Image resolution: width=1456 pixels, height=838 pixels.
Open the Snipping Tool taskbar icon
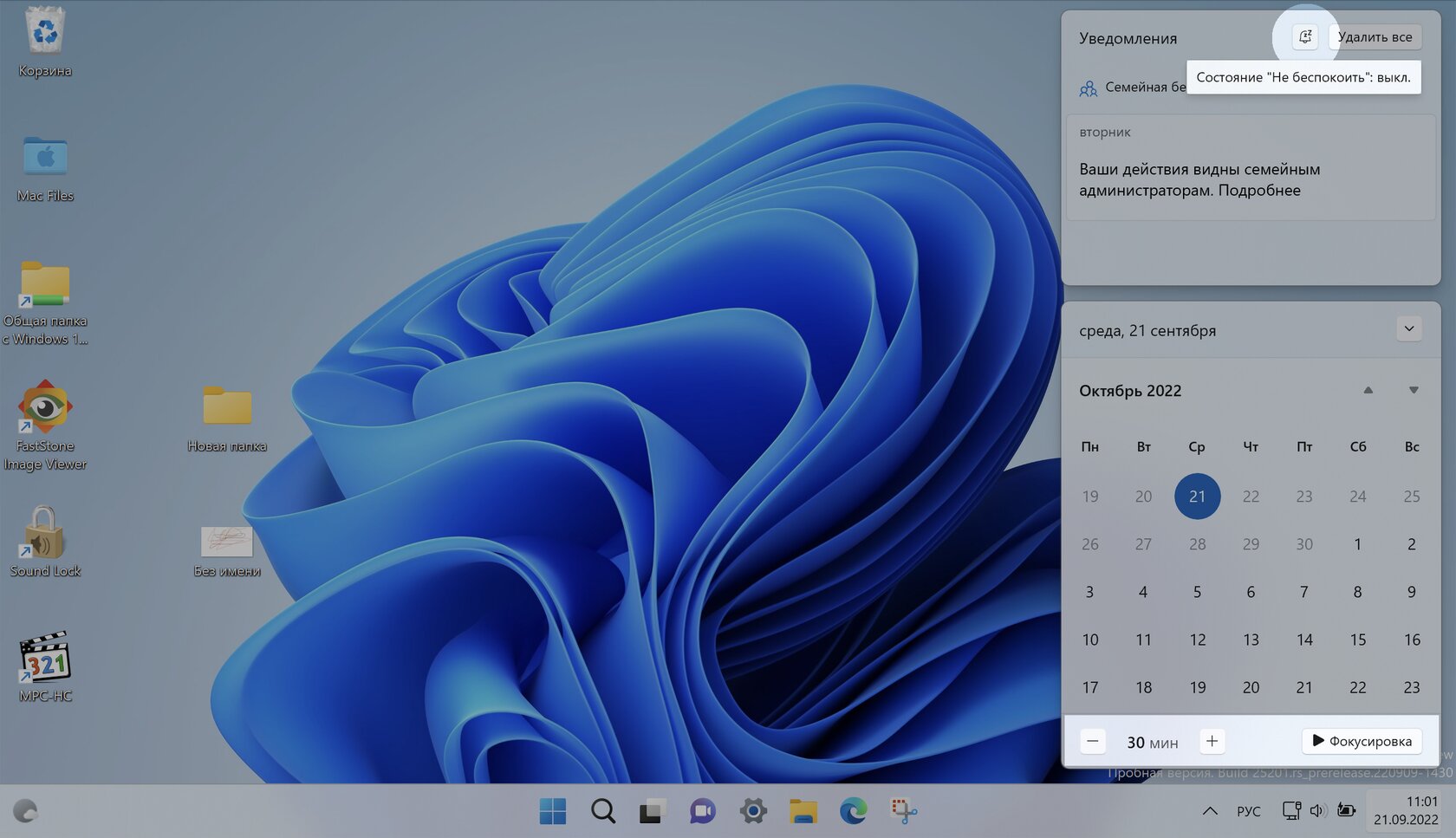coord(903,811)
